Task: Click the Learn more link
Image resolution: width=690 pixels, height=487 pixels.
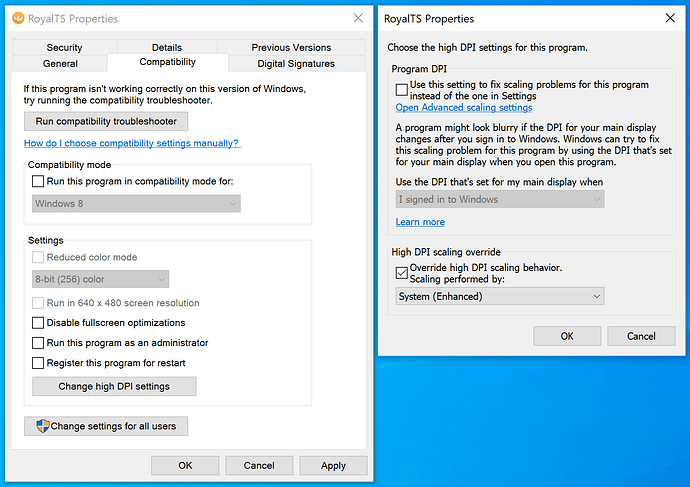Action: point(420,222)
